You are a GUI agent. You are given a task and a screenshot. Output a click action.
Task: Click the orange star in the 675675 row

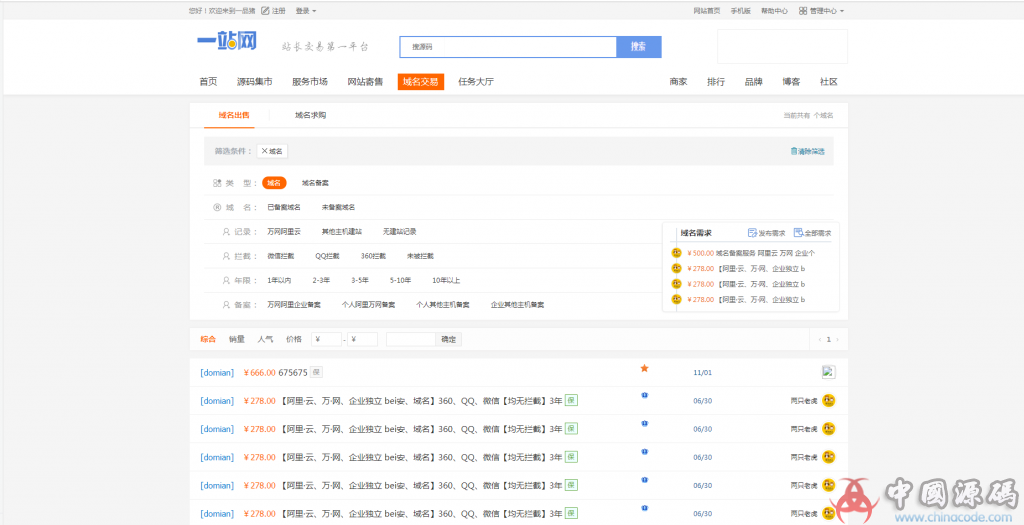coord(645,368)
